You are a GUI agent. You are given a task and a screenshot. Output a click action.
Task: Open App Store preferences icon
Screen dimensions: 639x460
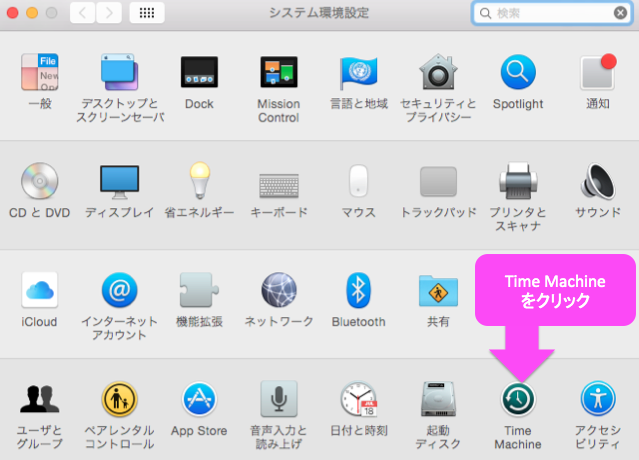(x=199, y=399)
